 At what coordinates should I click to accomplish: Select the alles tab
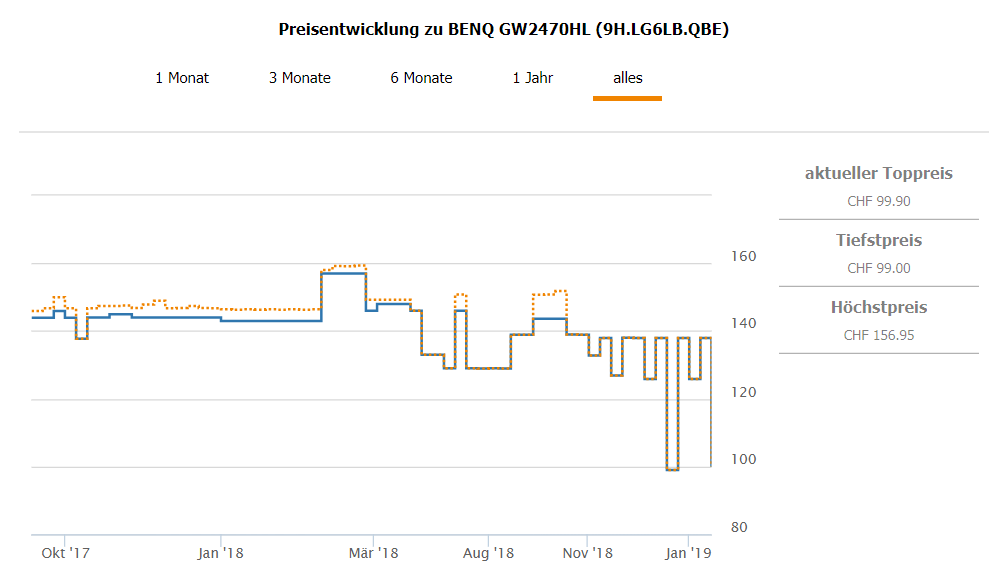628,78
